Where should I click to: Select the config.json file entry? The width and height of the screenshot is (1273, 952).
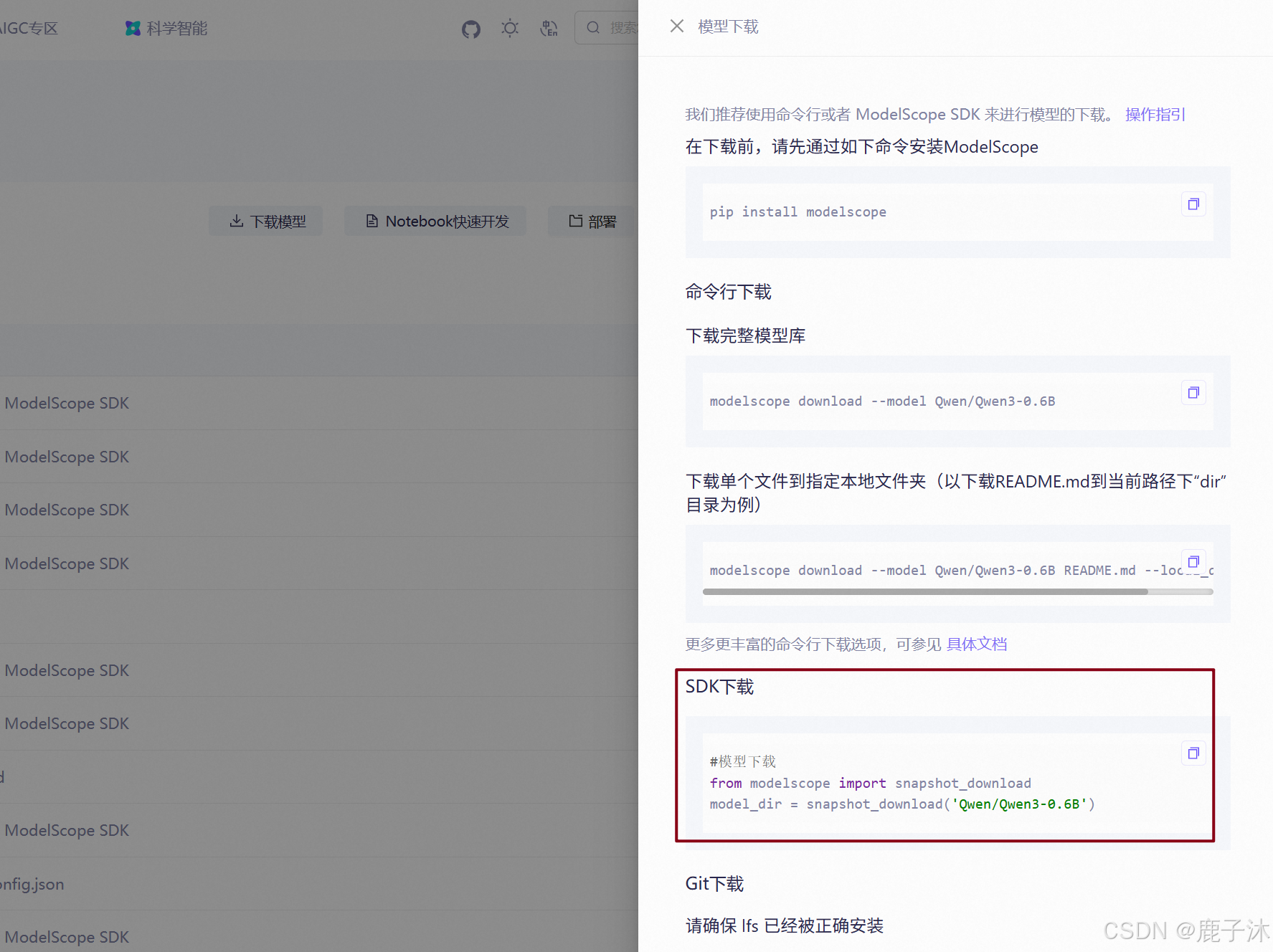[x=32, y=884]
